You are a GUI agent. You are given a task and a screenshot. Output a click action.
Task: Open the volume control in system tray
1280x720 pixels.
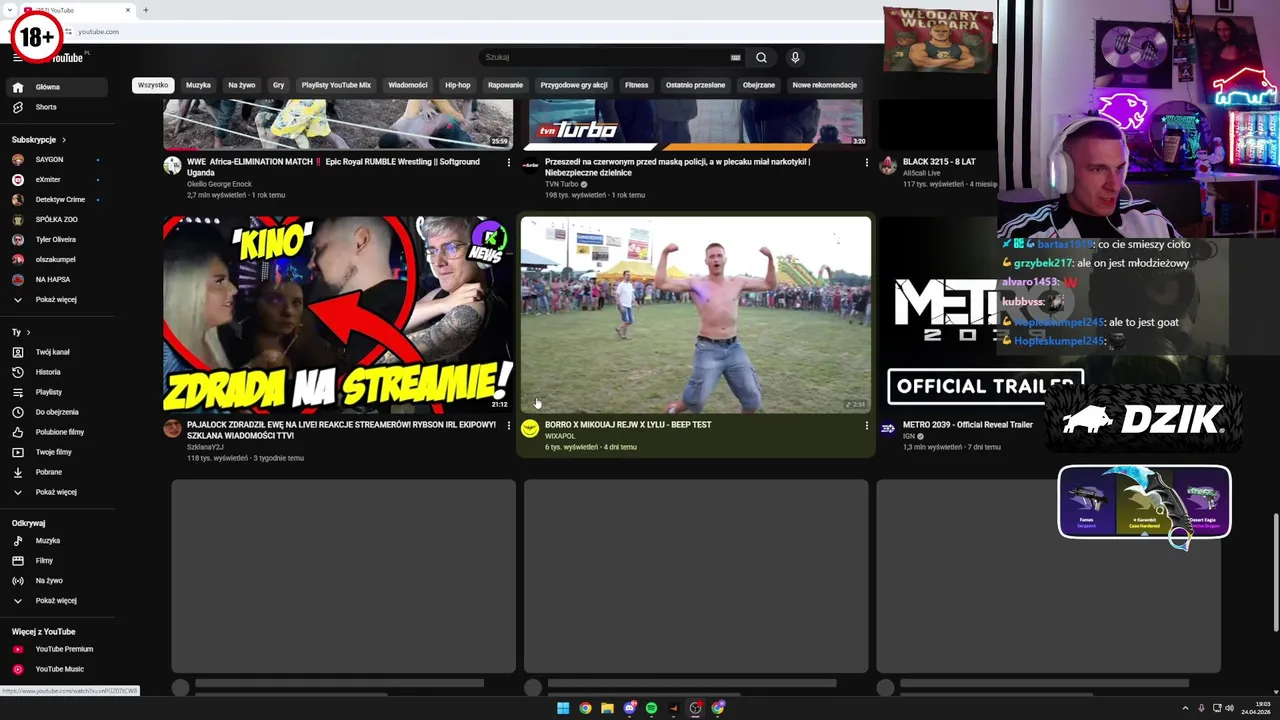[x=1230, y=708]
